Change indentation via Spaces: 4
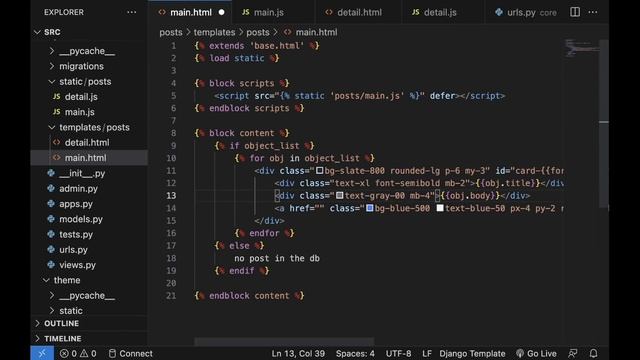The image size is (640, 360). pos(355,353)
